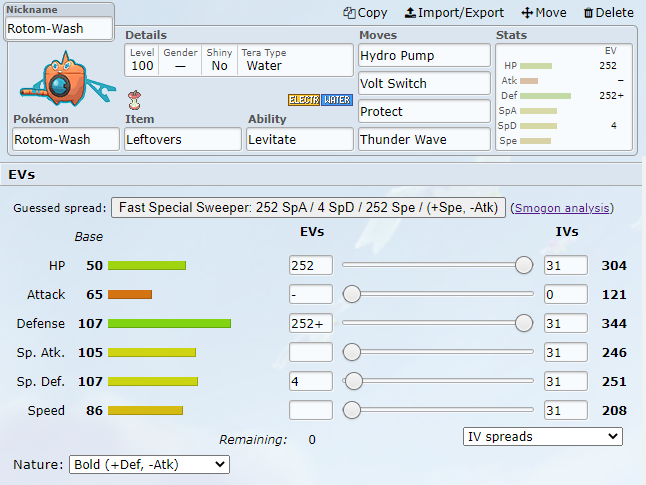The height and width of the screenshot is (485, 646).
Task: Click the Sp. Atk. EV slider handle
Action: [x=352, y=352]
